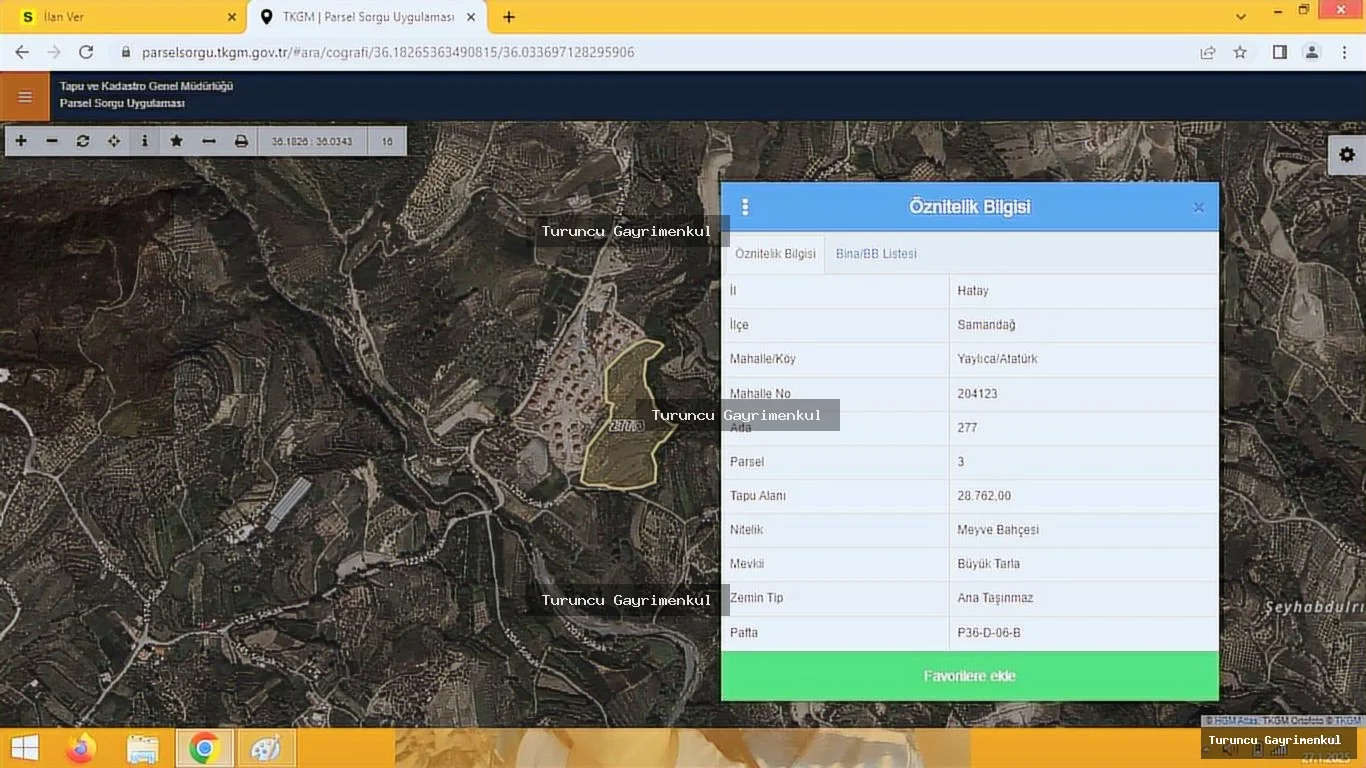Click the Mahalle No value 204123
The image size is (1366, 768).
(x=977, y=394)
